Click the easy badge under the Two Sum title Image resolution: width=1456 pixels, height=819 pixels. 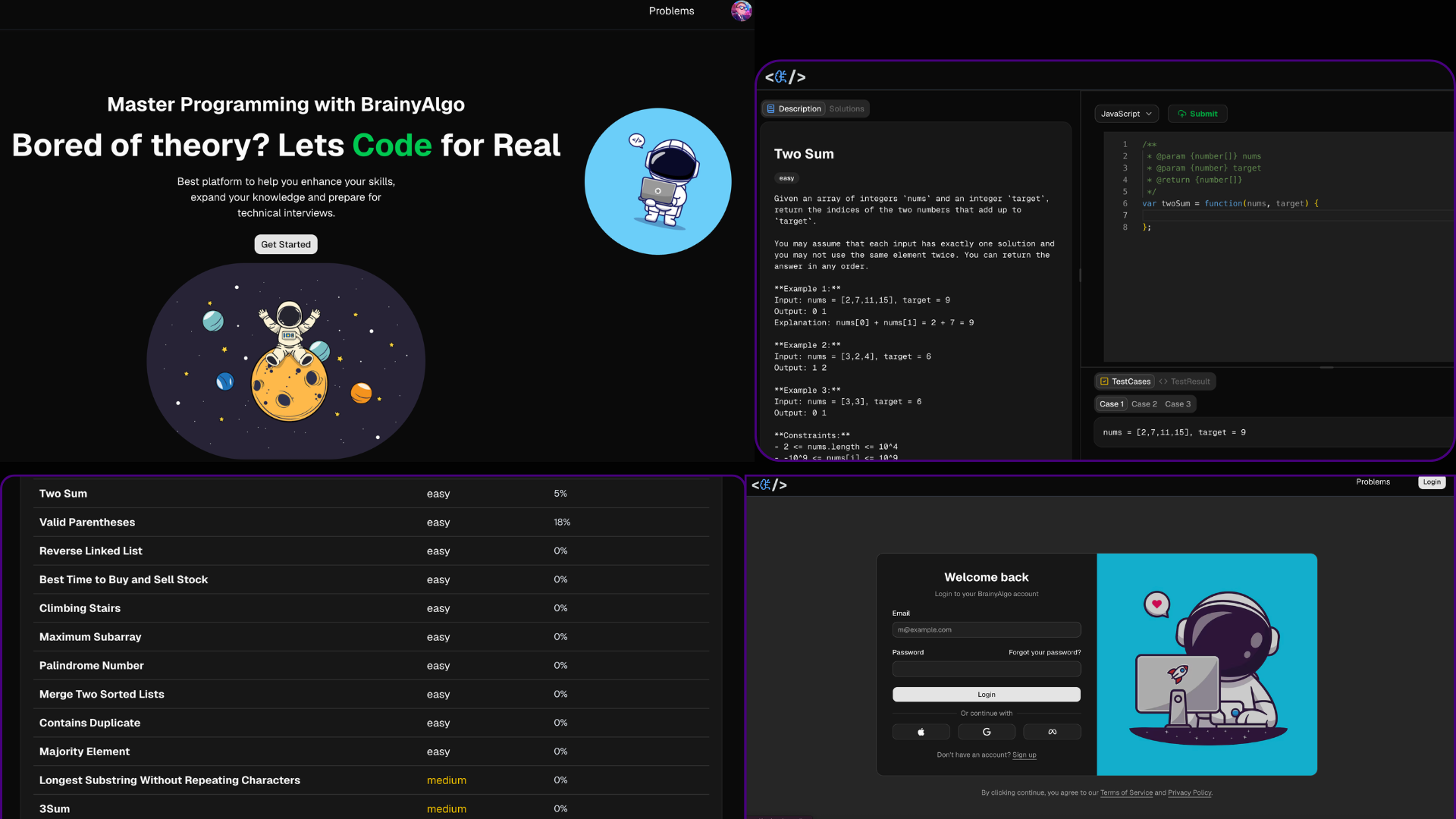tap(786, 178)
